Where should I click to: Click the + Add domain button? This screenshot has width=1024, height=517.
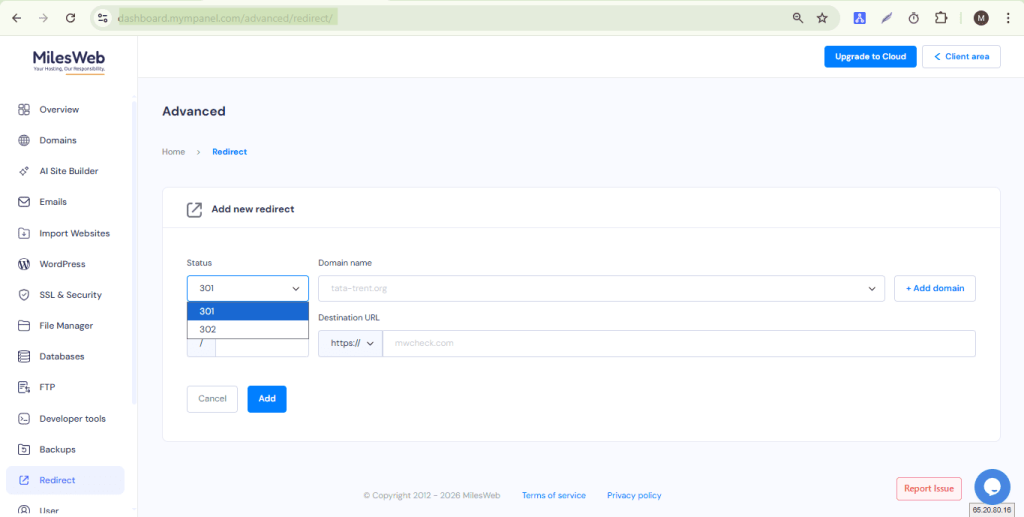click(935, 288)
